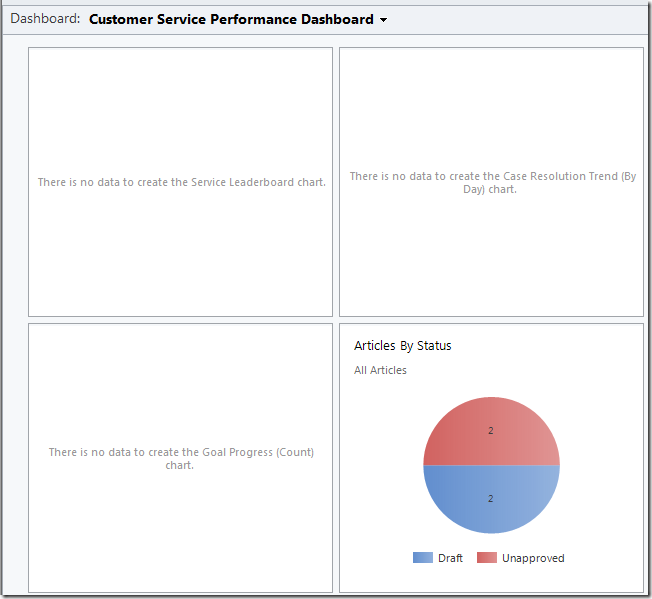652x599 pixels.
Task: Select the All Articles view link
Action: pyautogui.click(x=380, y=370)
